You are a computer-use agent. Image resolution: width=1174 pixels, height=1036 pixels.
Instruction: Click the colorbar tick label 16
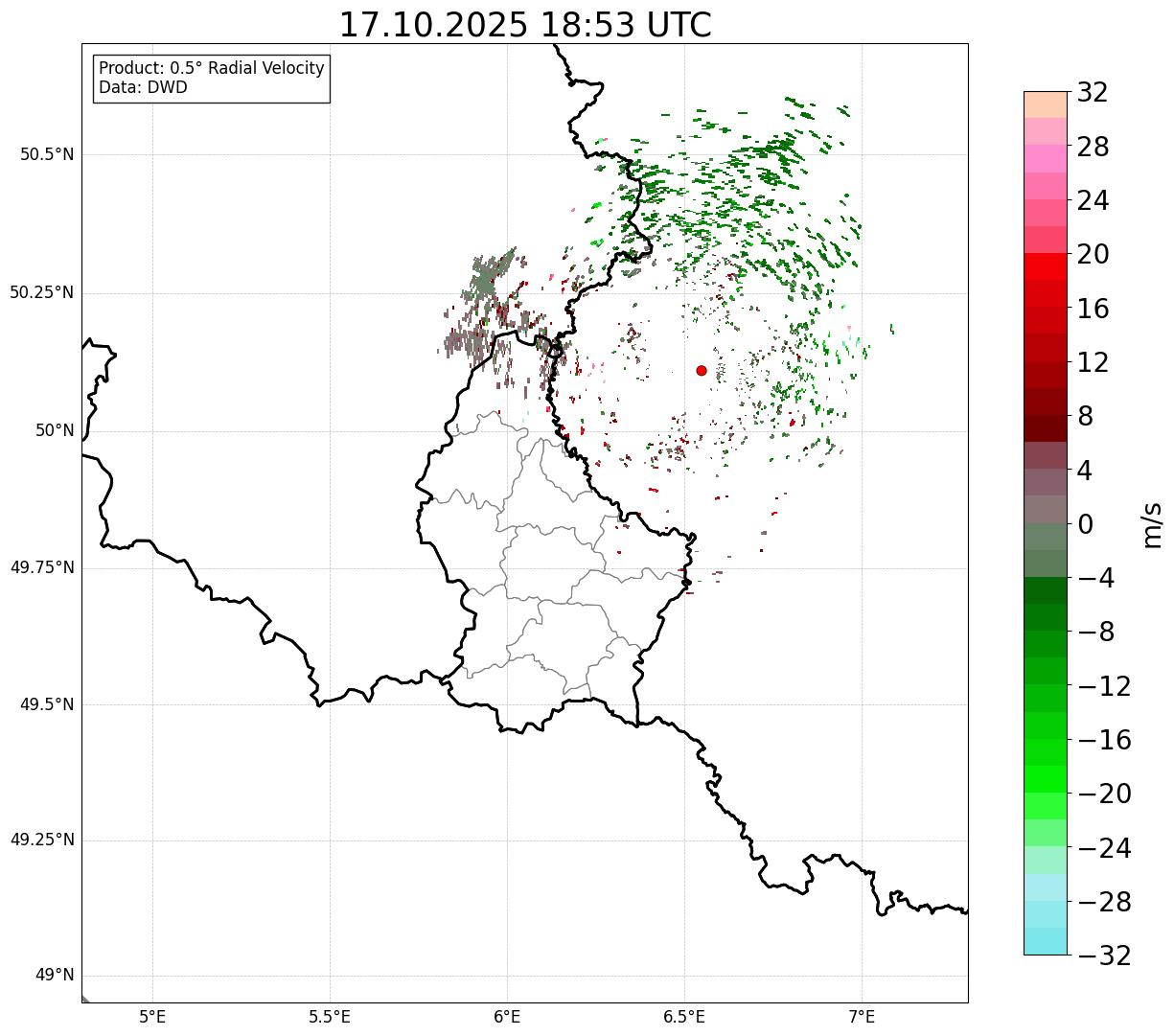pyautogui.click(x=1093, y=309)
